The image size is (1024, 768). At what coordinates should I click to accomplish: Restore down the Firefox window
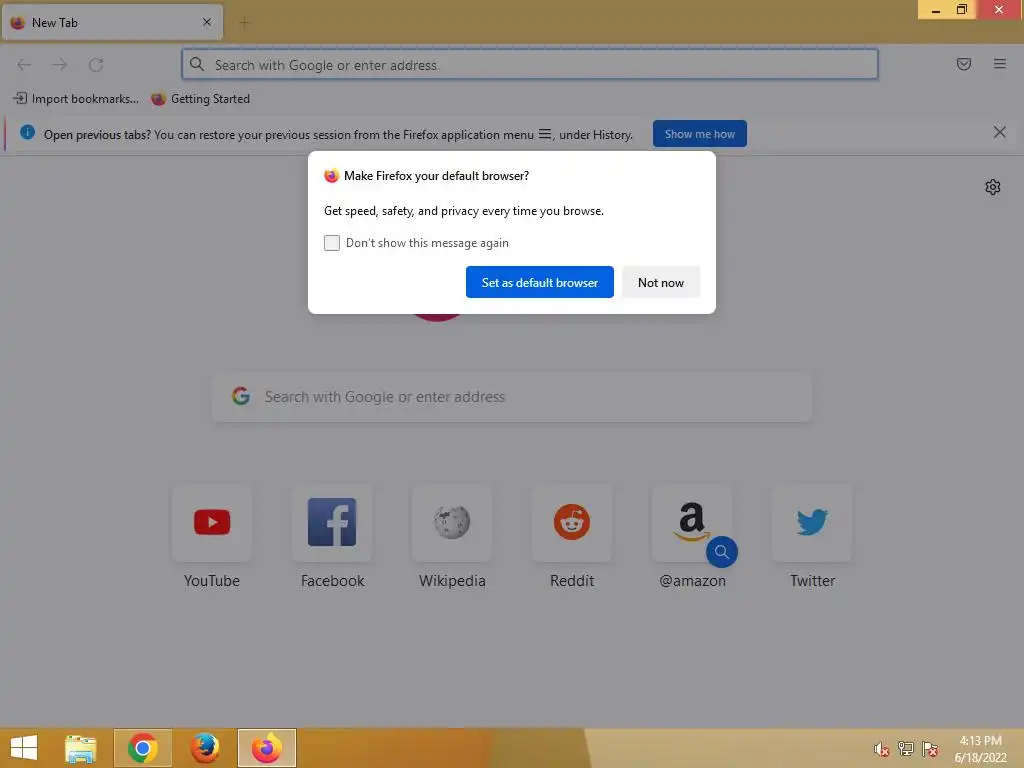point(962,10)
